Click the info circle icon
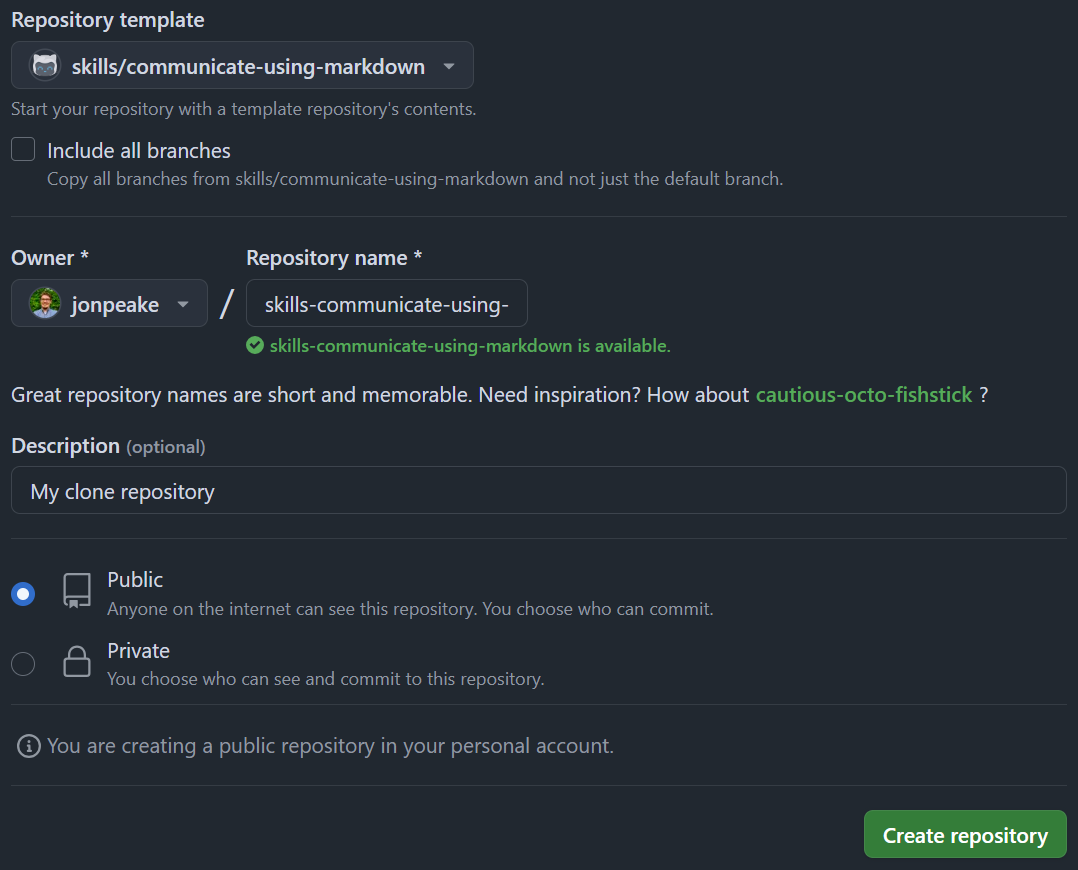The image size is (1078, 870). tap(29, 746)
